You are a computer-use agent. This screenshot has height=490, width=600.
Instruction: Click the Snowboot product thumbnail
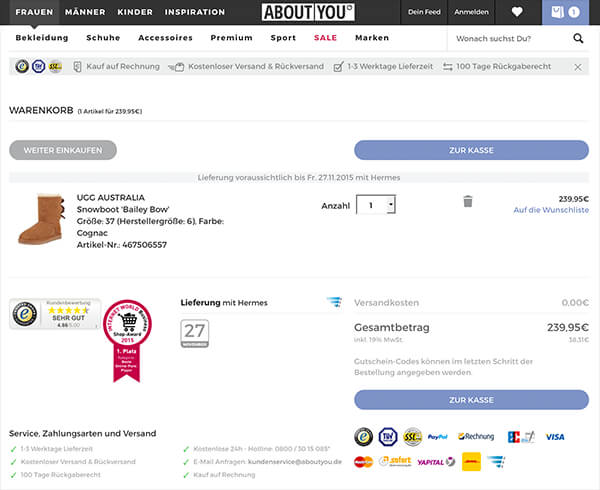coord(41,219)
